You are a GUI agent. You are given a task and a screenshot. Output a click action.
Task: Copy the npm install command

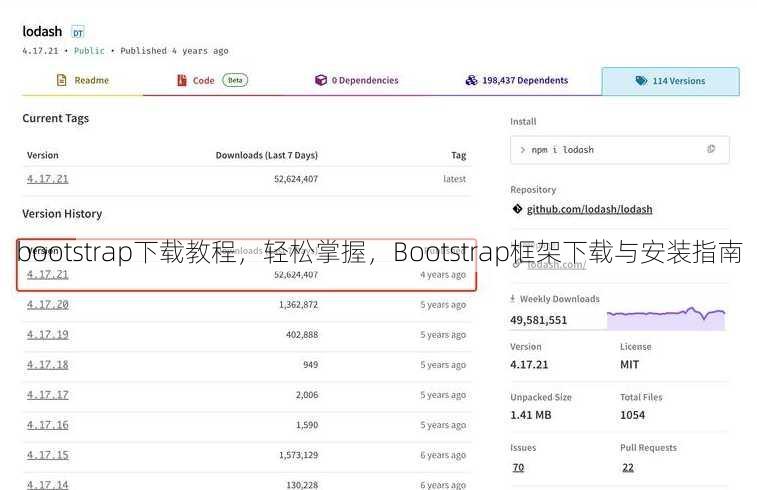[x=711, y=149]
